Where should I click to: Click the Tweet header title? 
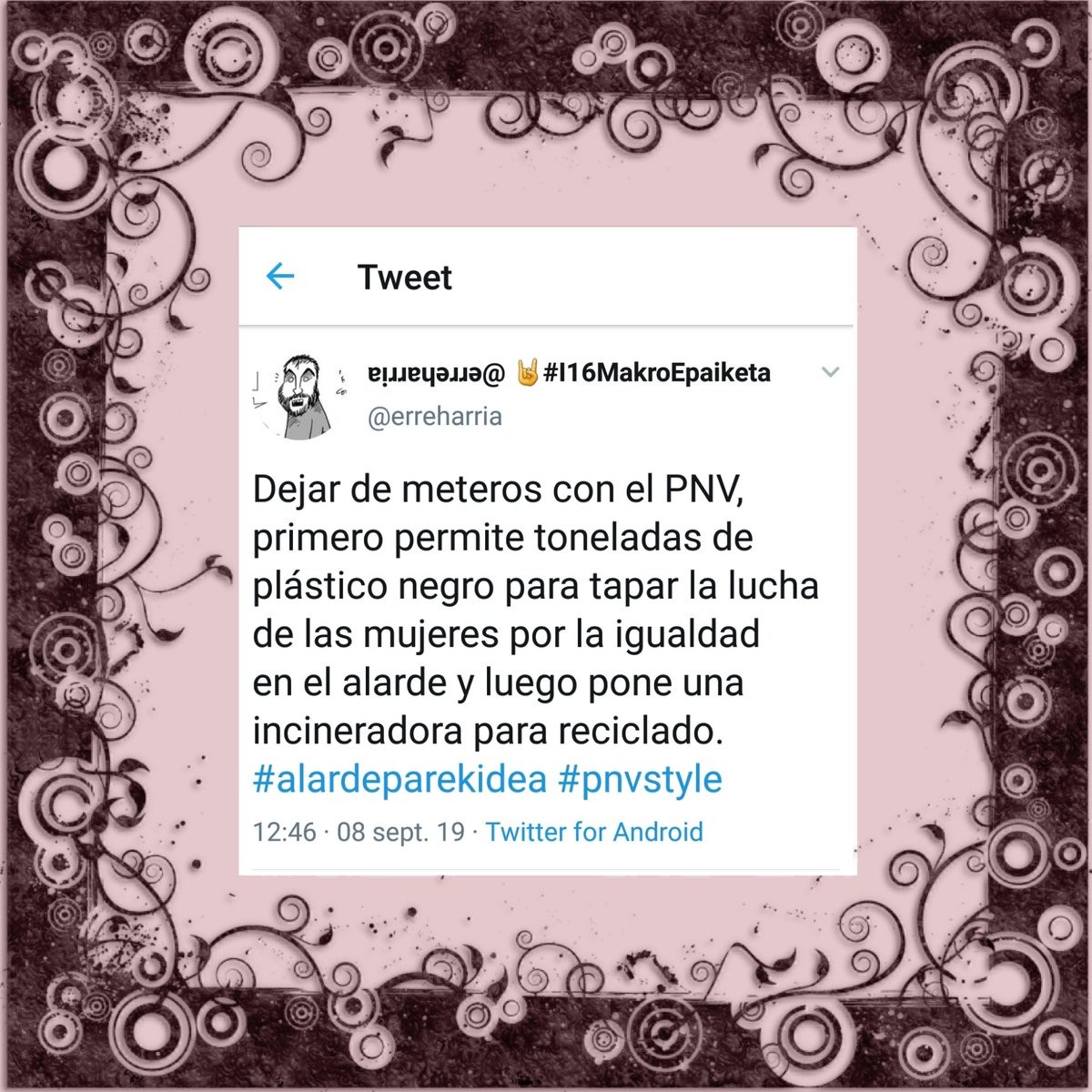(405, 277)
